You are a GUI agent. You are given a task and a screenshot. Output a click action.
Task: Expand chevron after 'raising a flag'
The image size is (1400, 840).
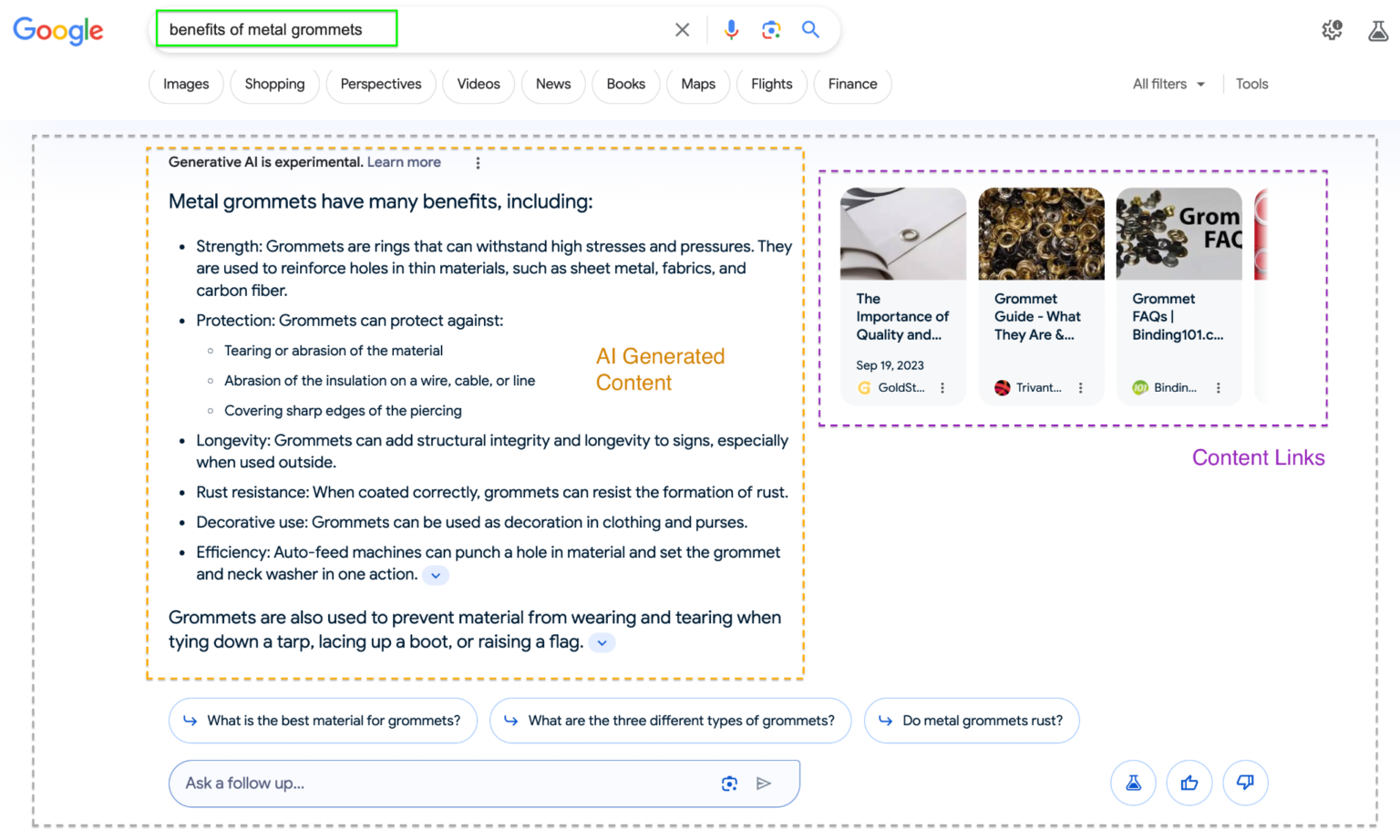[x=602, y=643]
